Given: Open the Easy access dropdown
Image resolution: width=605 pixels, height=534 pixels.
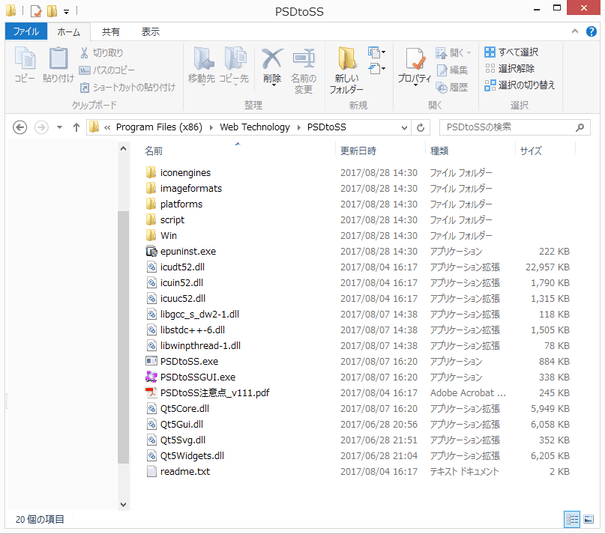Looking at the screenshot, I should pos(377,69).
